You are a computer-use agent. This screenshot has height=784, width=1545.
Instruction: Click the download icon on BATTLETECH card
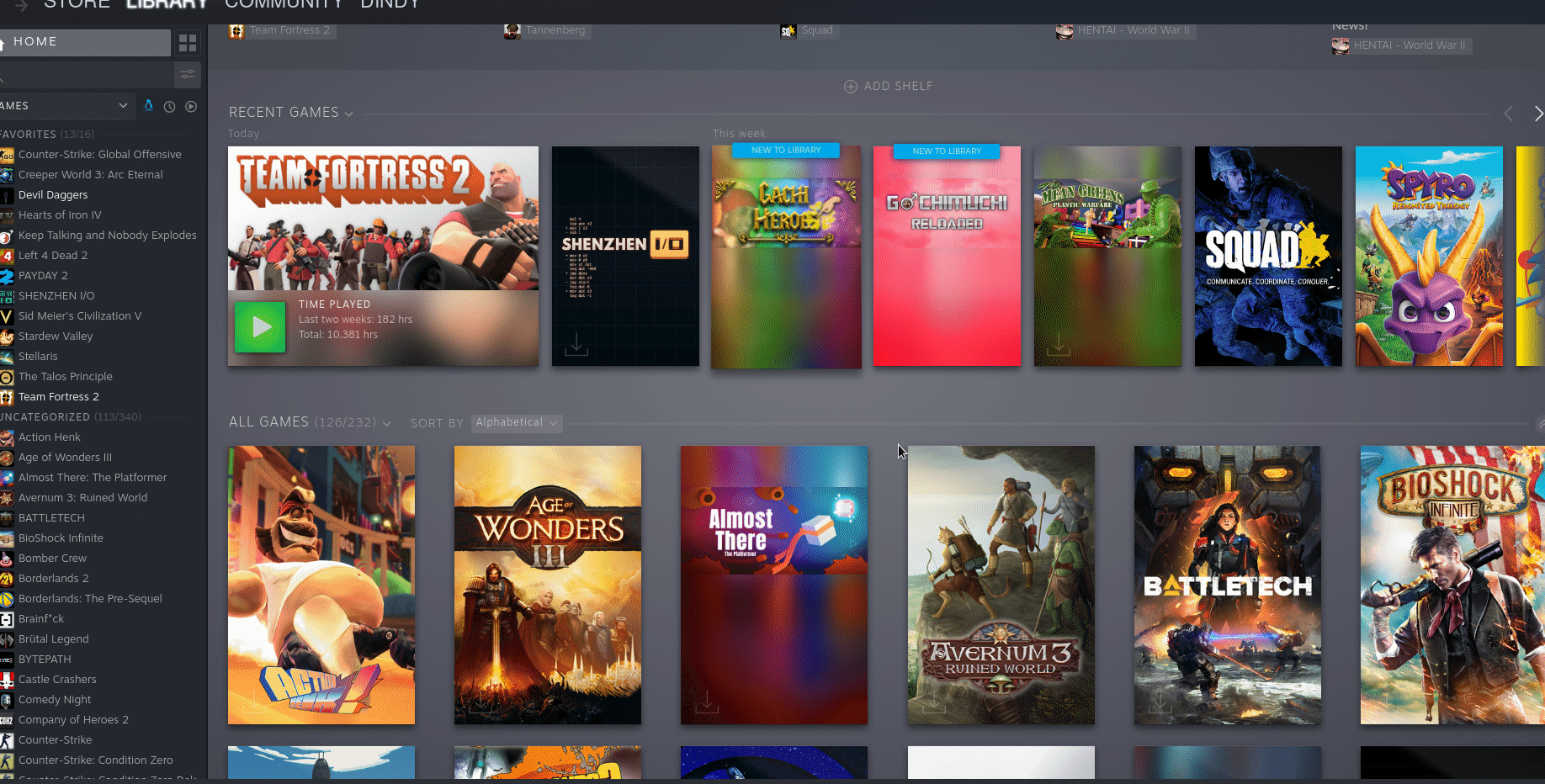point(1160,701)
